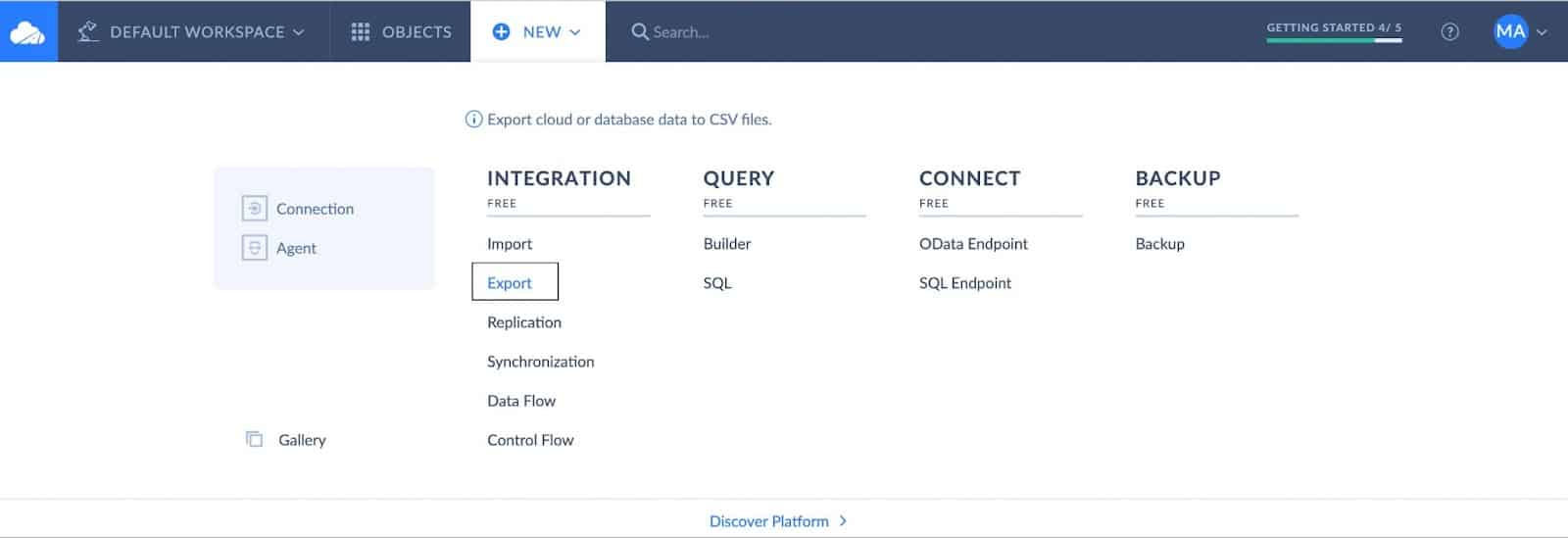Select SQL Endpoint under Connect
This screenshot has width=1568, height=538.
pyautogui.click(x=965, y=283)
